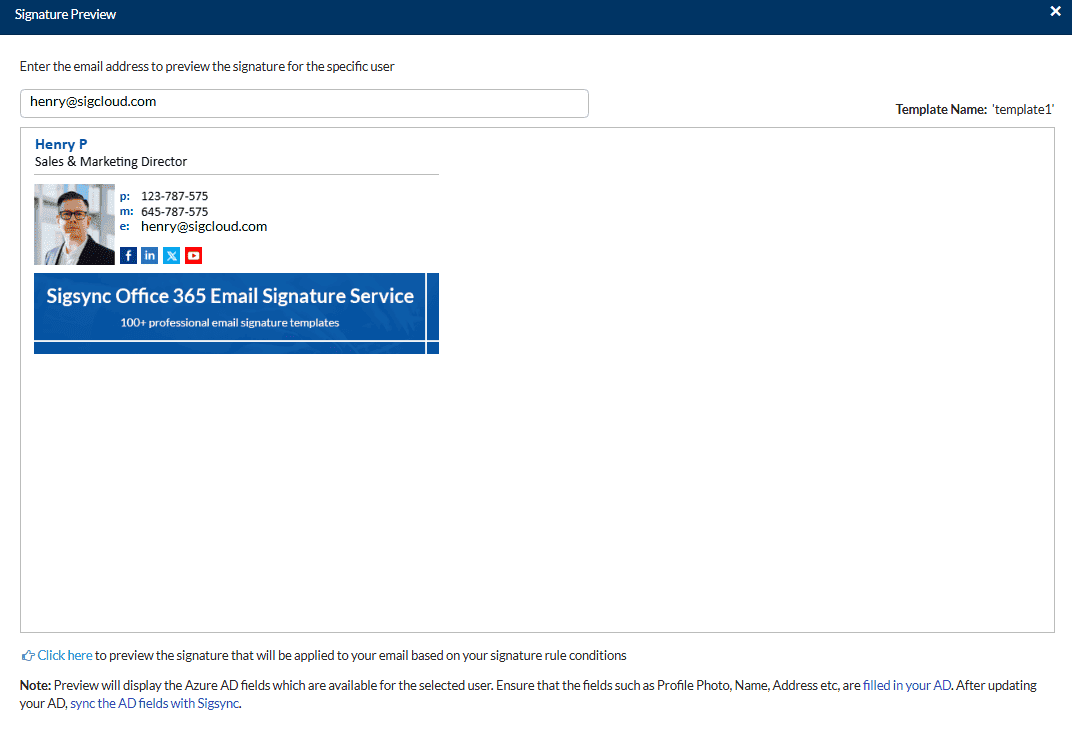
Task: Click the phone number 123-787-575
Action: 174,196
